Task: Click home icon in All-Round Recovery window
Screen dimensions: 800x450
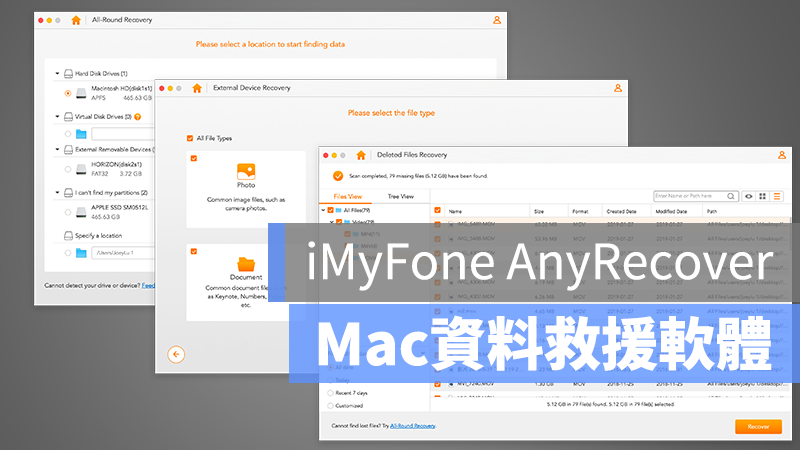Action: (76, 20)
